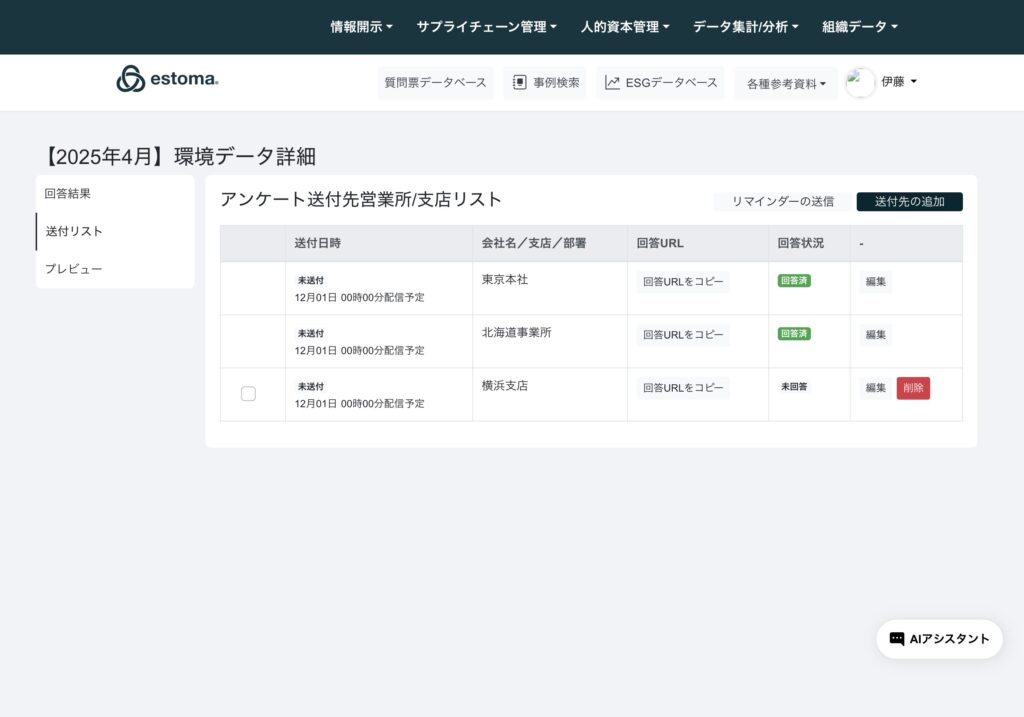
Task: Select the プレビュー sidebar tab
Action: click(x=73, y=269)
